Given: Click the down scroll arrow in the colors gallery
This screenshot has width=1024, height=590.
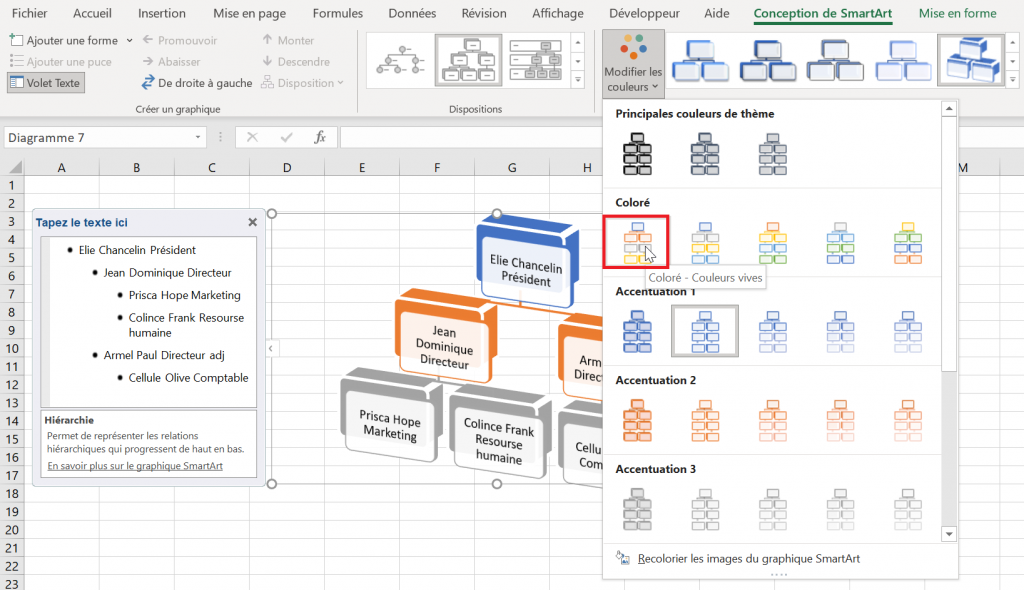Looking at the screenshot, I should pos(948,533).
